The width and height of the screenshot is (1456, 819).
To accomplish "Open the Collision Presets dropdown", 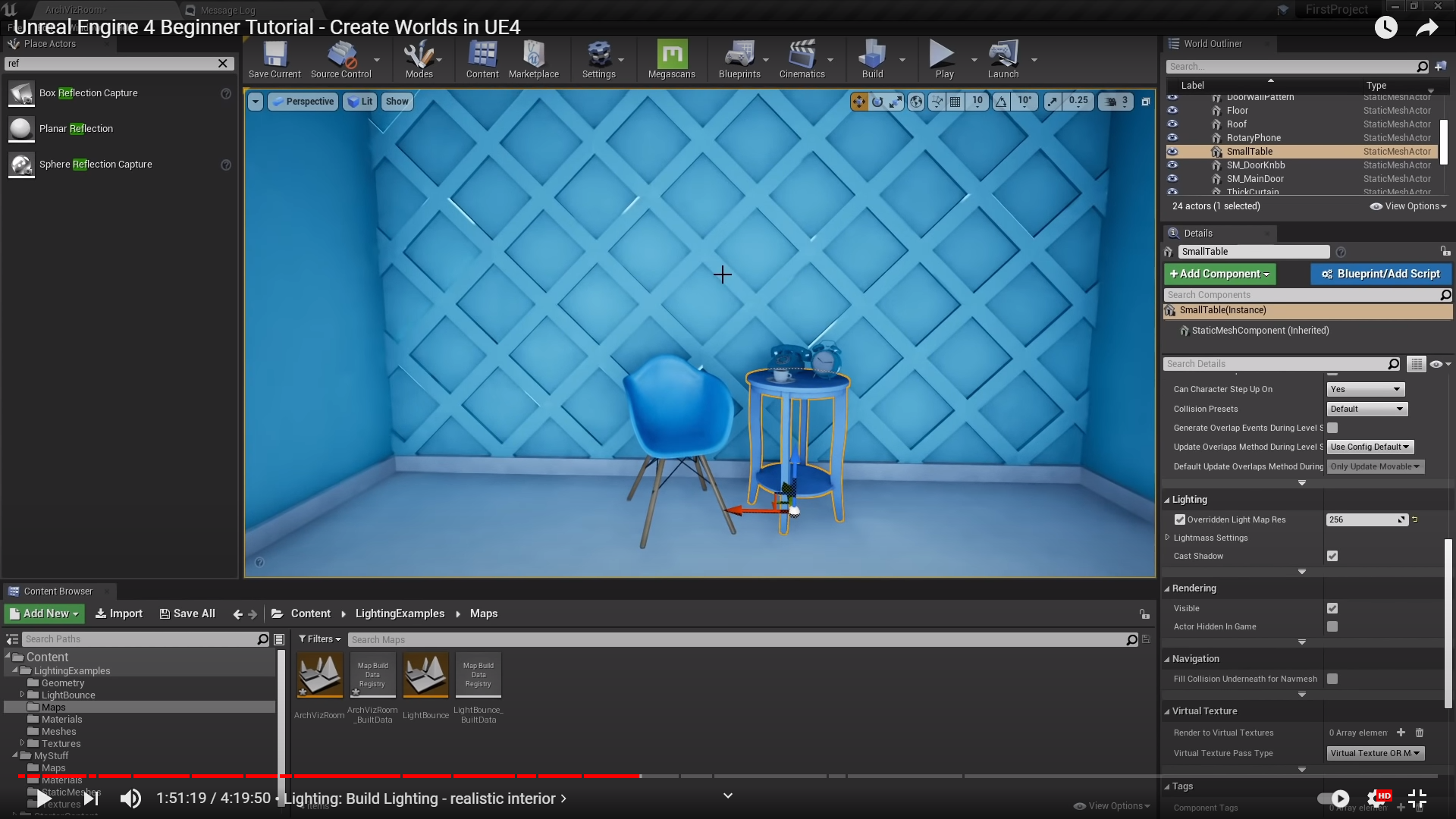I will point(1367,409).
